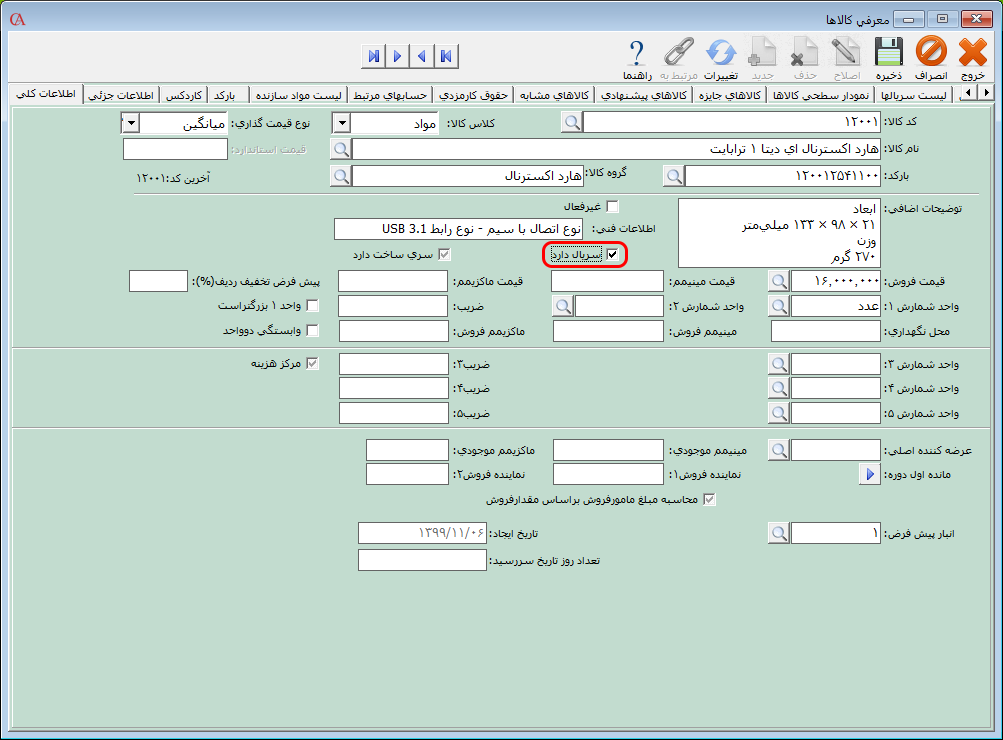Enable the واحد ۱ بزرگتراست checkbox
The height and width of the screenshot is (740, 1003).
[312, 306]
